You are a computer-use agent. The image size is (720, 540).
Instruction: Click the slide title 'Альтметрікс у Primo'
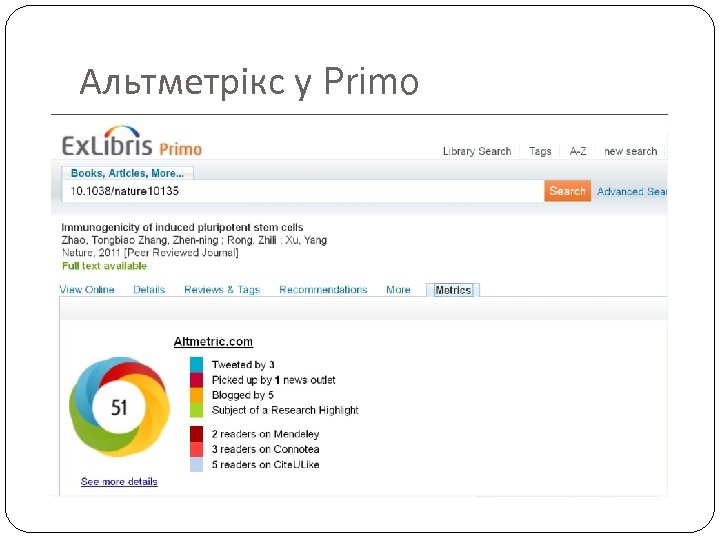pyautogui.click(x=249, y=82)
